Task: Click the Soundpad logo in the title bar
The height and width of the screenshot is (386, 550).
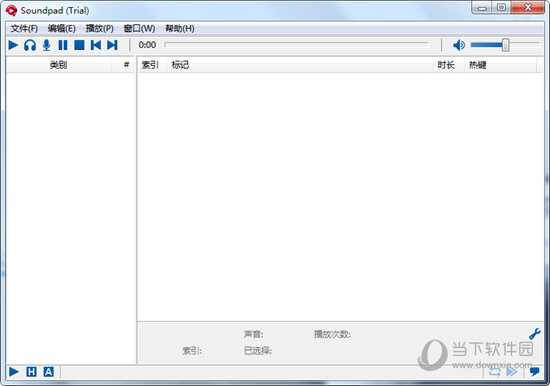Action: coord(11,11)
